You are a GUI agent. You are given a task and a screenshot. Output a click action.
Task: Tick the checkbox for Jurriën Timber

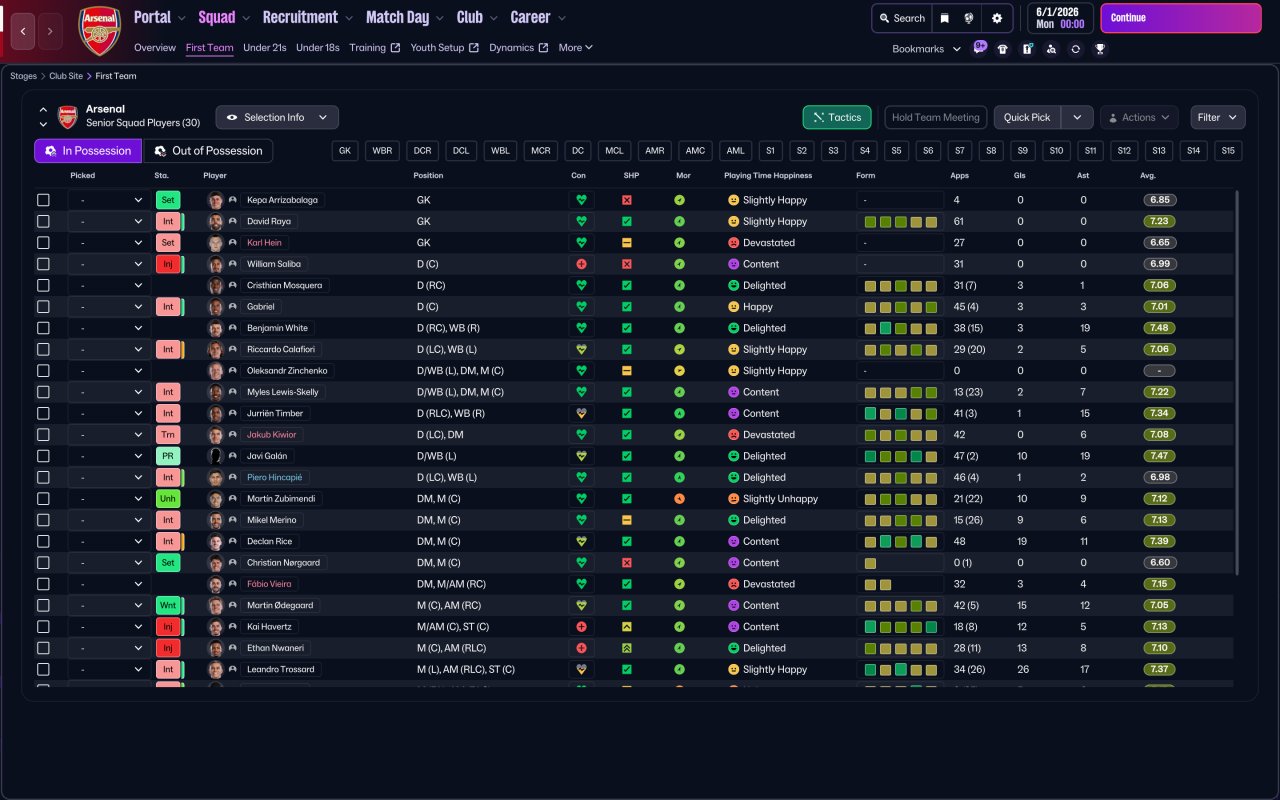tap(43, 413)
